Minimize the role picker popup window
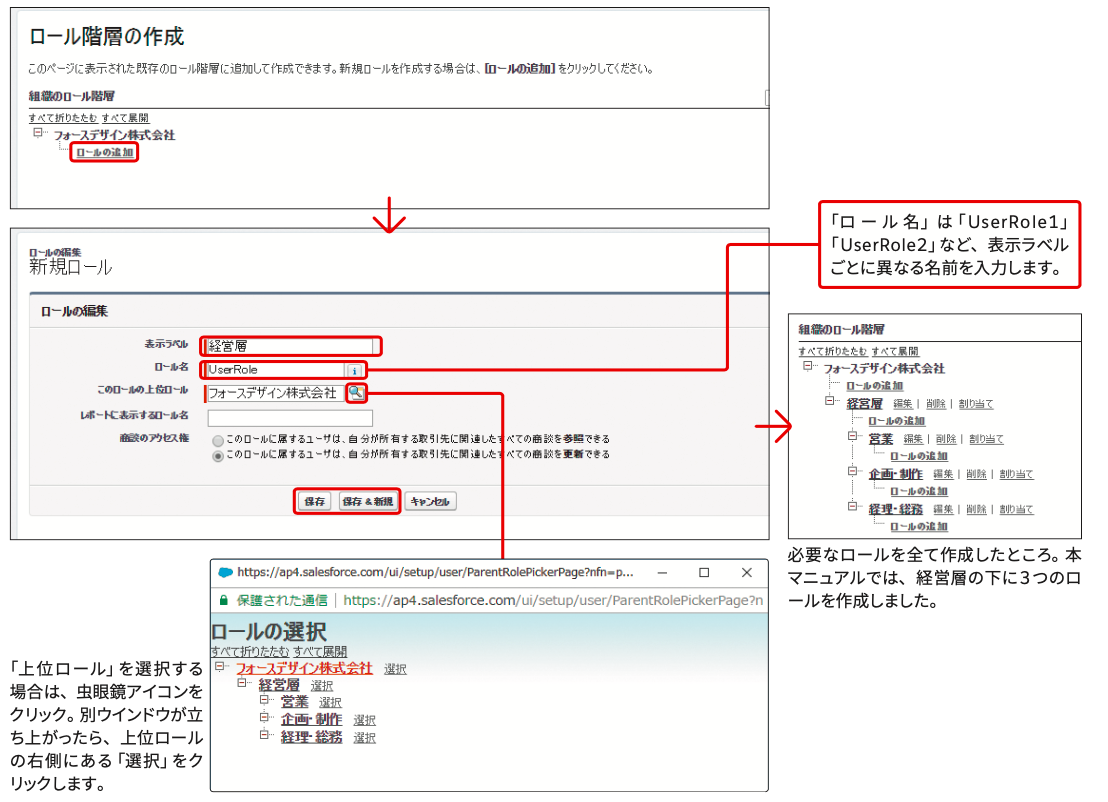Image resolution: width=1108 pixels, height=802 pixels. tap(662, 572)
